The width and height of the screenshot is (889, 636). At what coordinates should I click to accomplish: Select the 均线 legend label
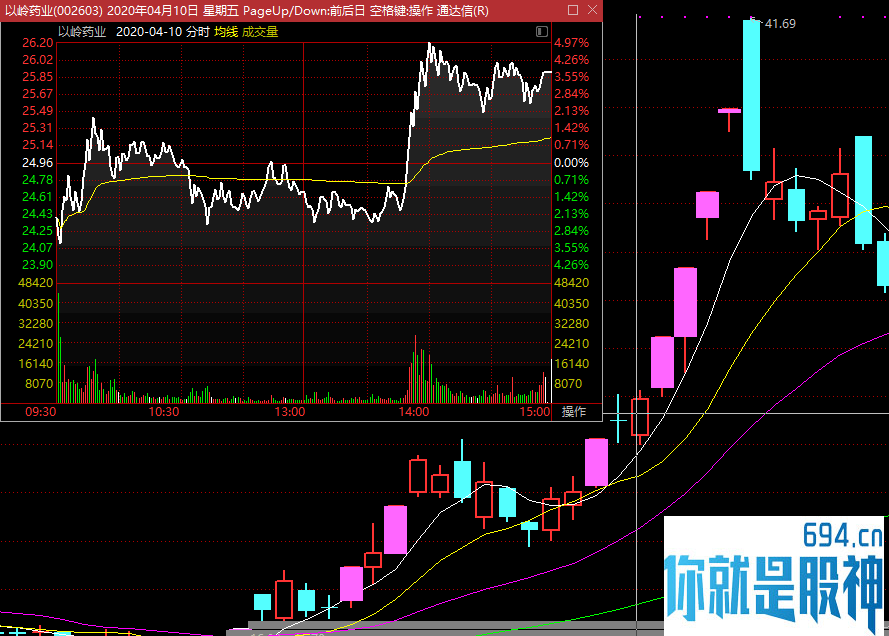pyautogui.click(x=226, y=32)
